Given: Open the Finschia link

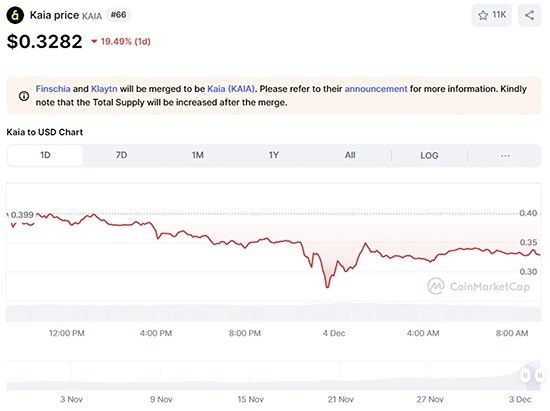Looking at the screenshot, I should pos(53,89).
